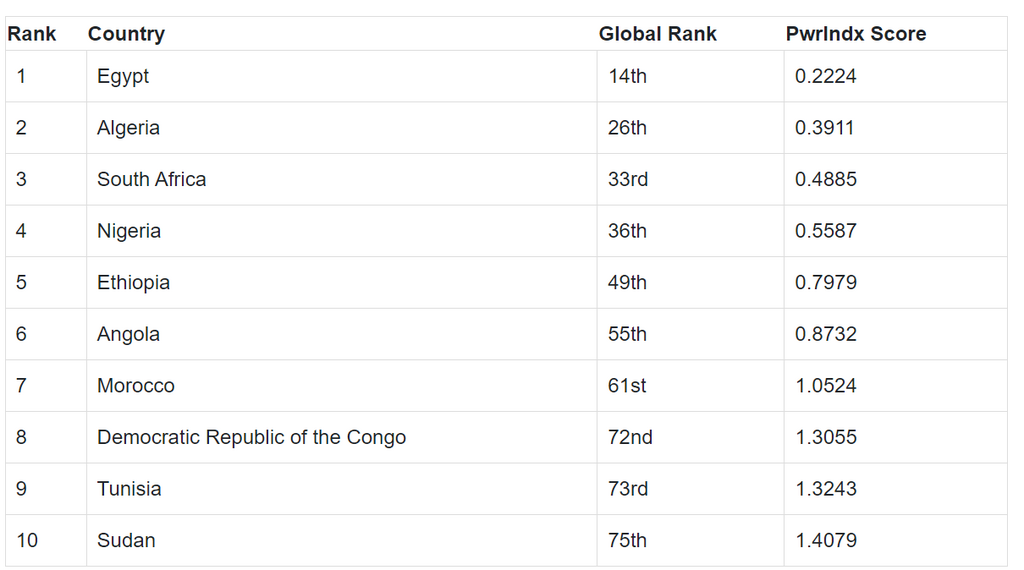Image resolution: width=1024 pixels, height=570 pixels.
Task: Click the Global Rank column header
Action: [657, 34]
